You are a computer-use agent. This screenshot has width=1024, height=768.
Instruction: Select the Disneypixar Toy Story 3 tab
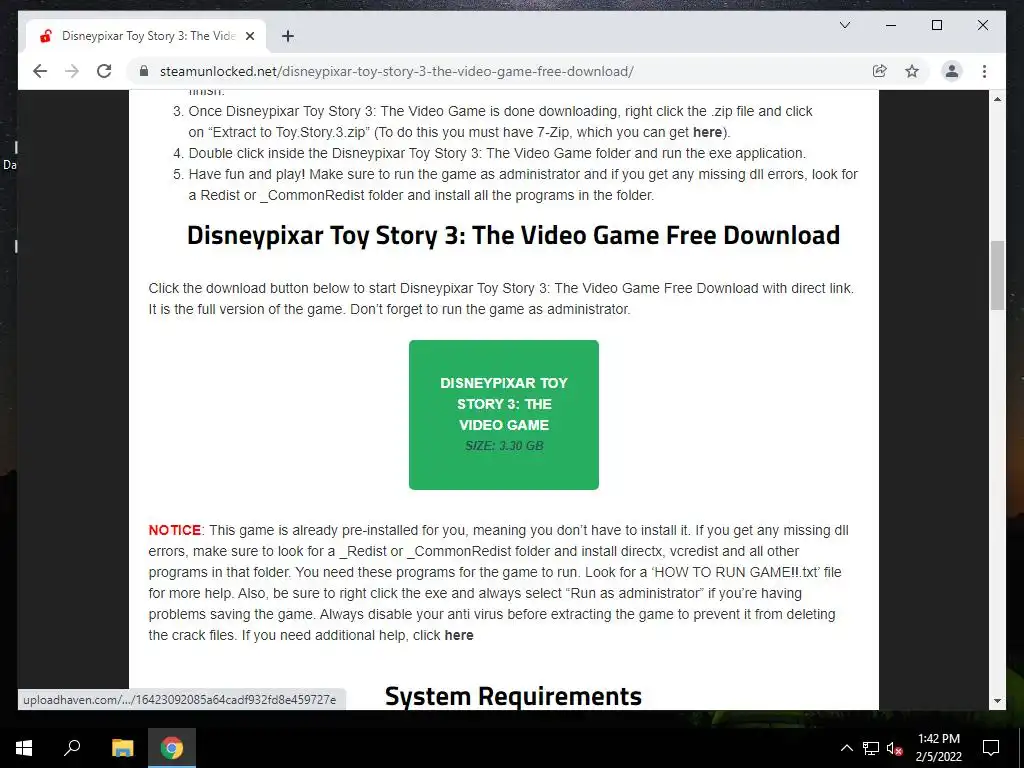click(147, 36)
